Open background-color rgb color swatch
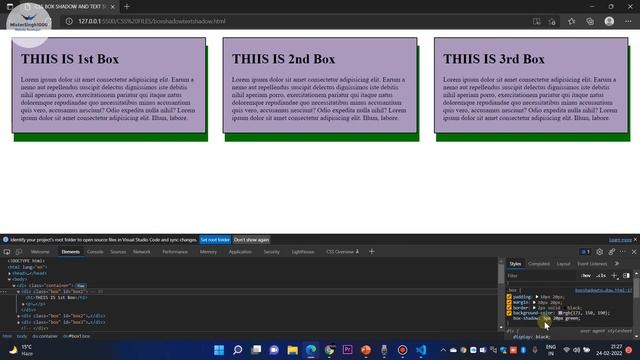640x360 pixels. coord(560,313)
